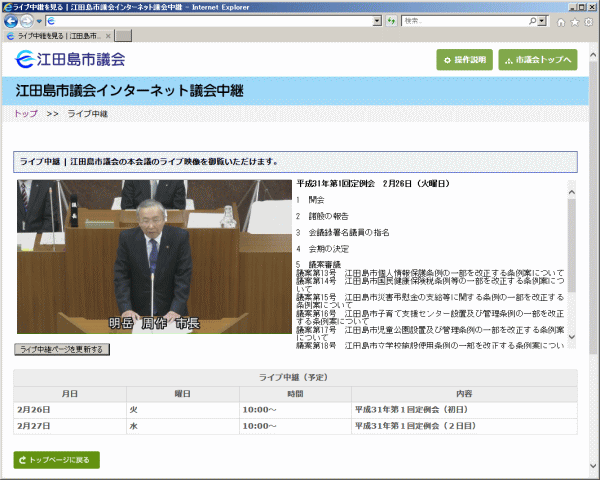Click the 江田島市議会 logo
600x480 pixels.
point(70,59)
